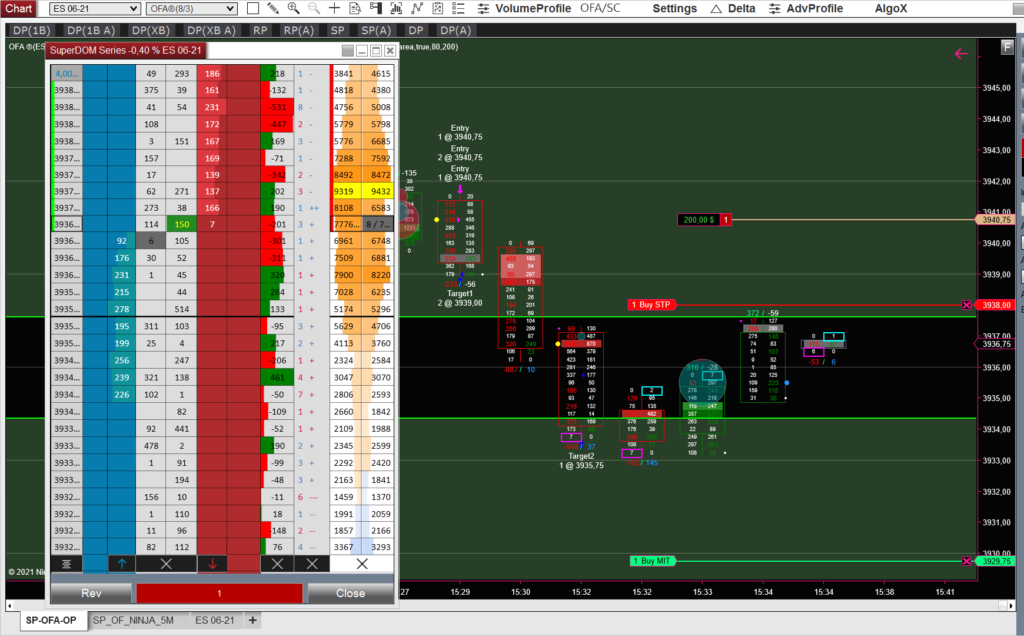The height and width of the screenshot is (636, 1024).
Task: Open the indicators line icon
Action: (417, 8)
